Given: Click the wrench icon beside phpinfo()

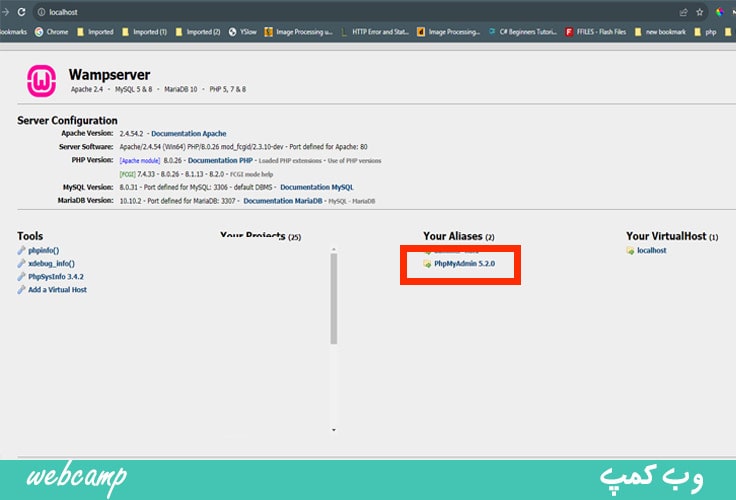Looking at the screenshot, I should point(21,251).
